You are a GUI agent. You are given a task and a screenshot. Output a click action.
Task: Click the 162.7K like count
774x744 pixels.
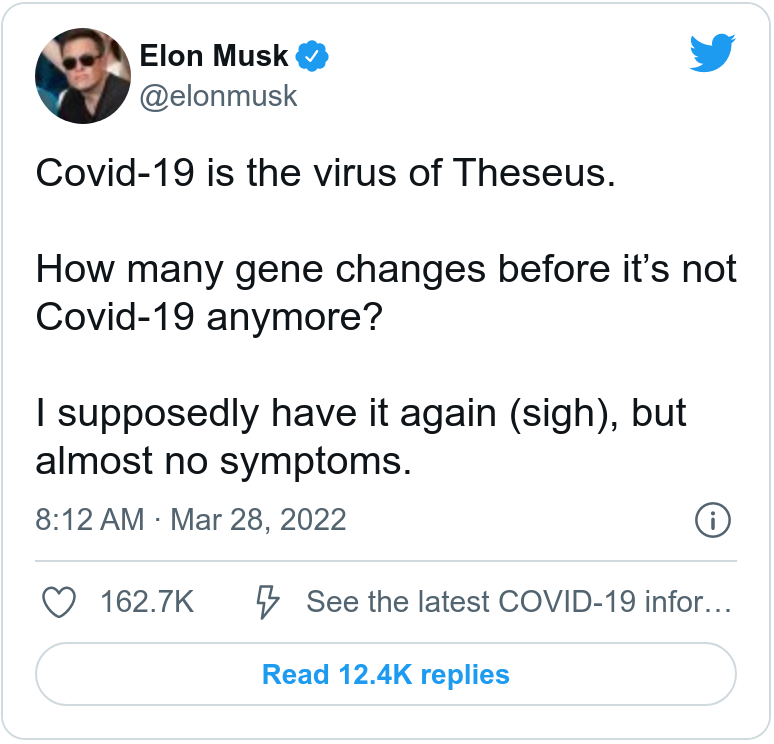click(x=147, y=602)
